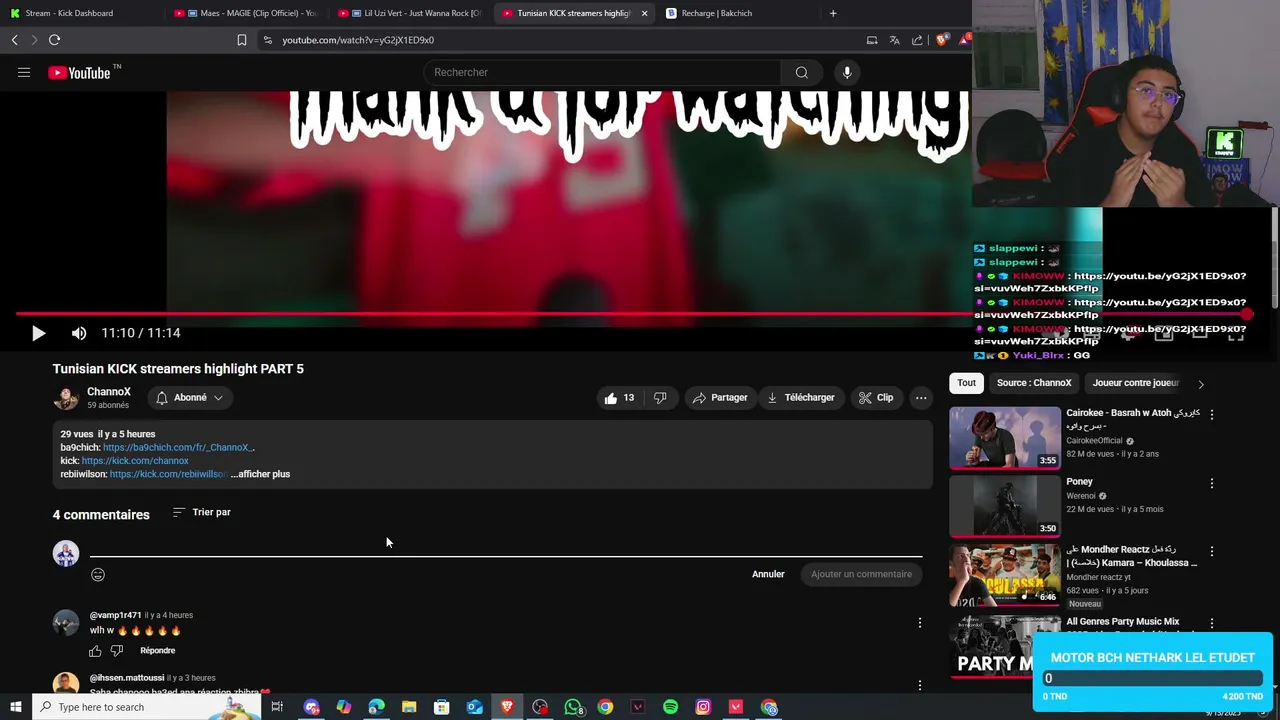Image resolution: width=1280 pixels, height=720 pixels.
Task: Open the ba9chich.com ChannoX link
Action: (179, 447)
